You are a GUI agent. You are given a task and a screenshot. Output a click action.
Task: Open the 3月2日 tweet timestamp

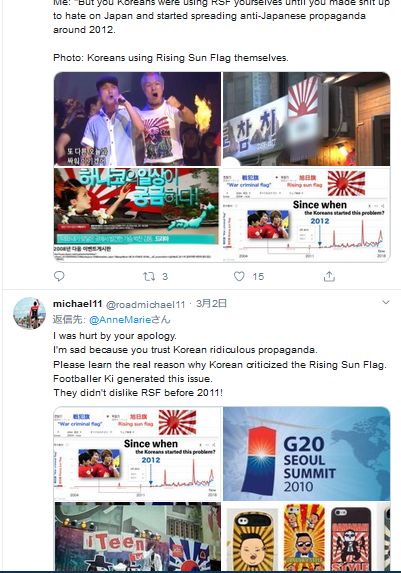[x=211, y=304]
